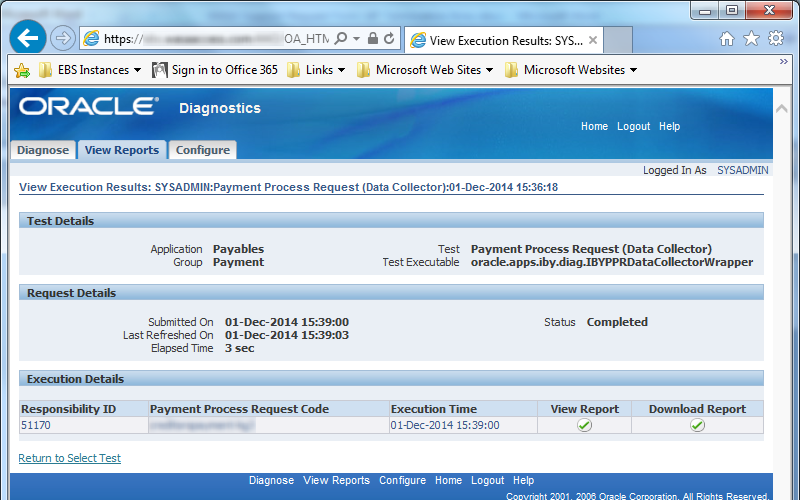The height and width of the screenshot is (500, 800).
Task: Click Help link in Oracle header
Action: [669, 127]
